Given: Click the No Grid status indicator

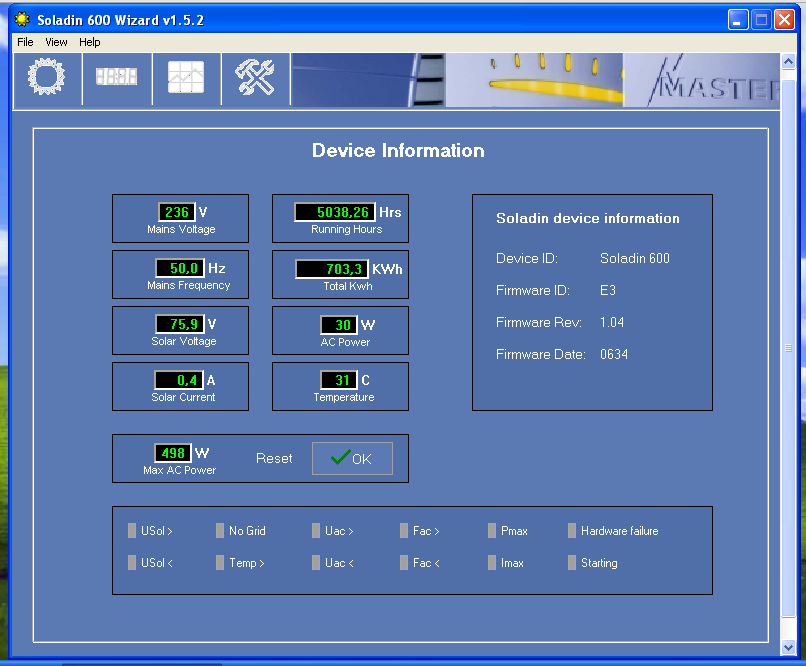Looking at the screenshot, I should click(x=220, y=531).
